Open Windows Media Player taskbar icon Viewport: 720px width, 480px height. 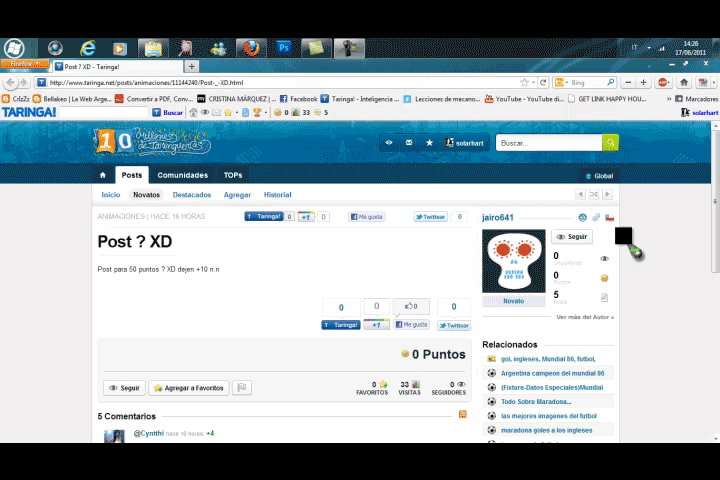tap(119, 48)
